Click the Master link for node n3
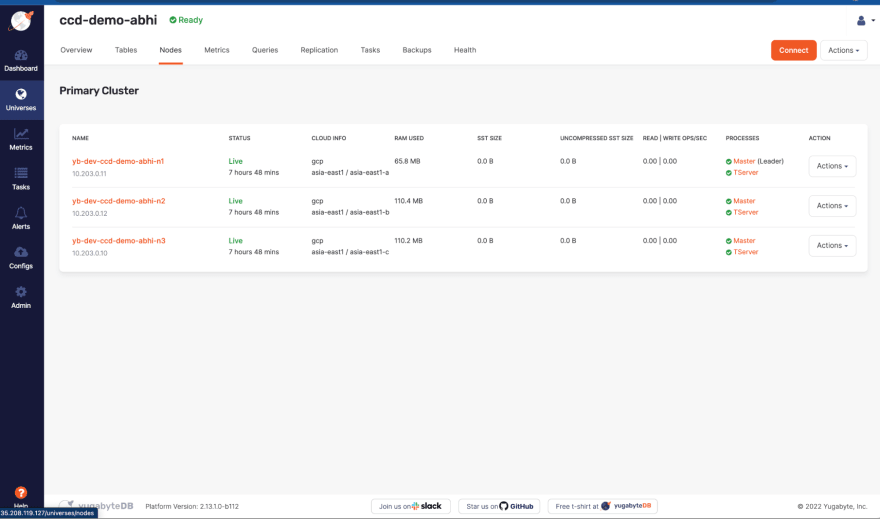 point(744,241)
